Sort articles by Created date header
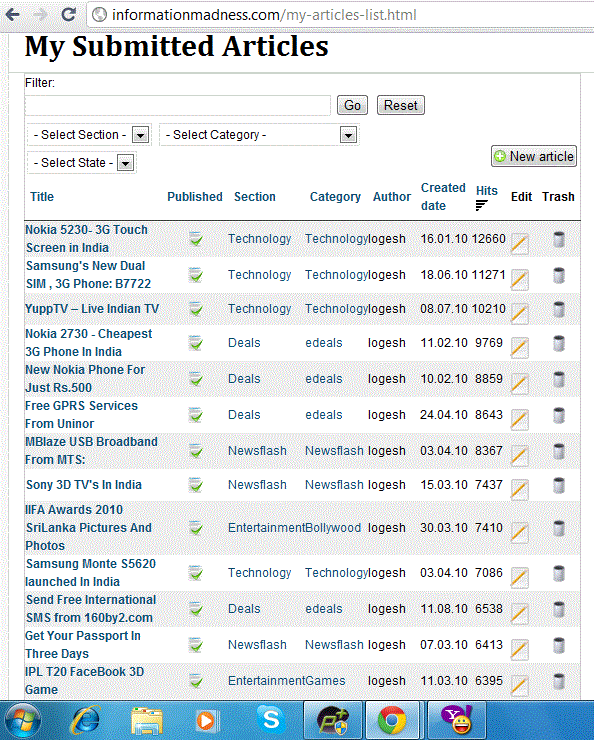614x740 pixels. [442, 196]
